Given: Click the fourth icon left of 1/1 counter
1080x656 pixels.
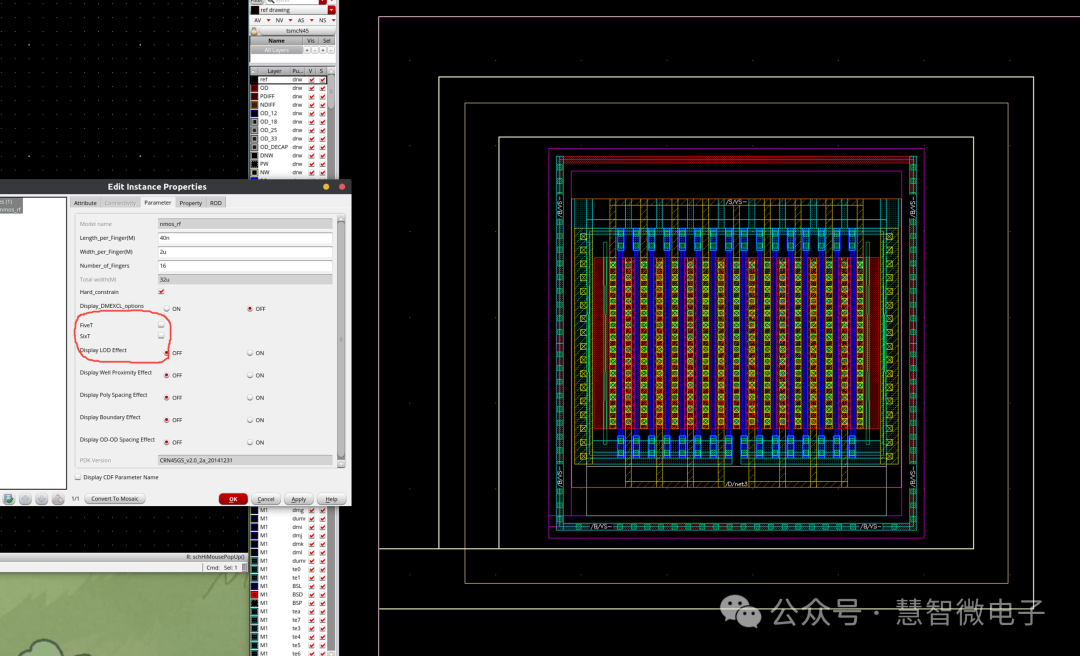Looking at the screenshot, I should (57, 498).
